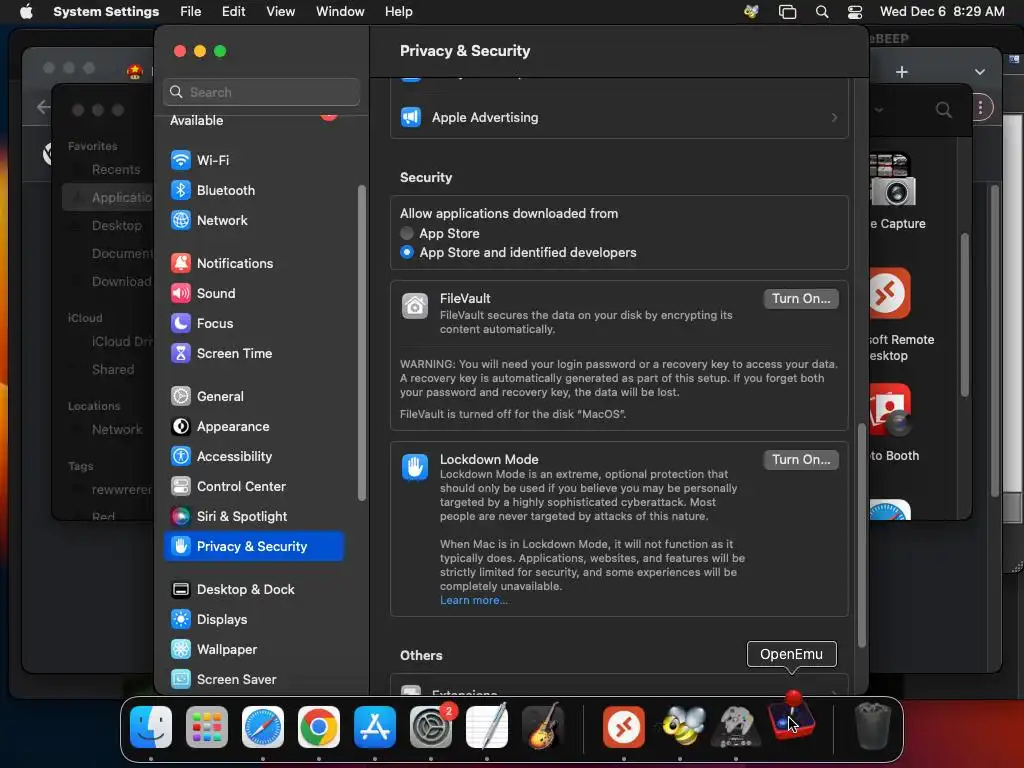
Task: Launch GarageBand from the Dock
Action: click(x=543, y=727)
